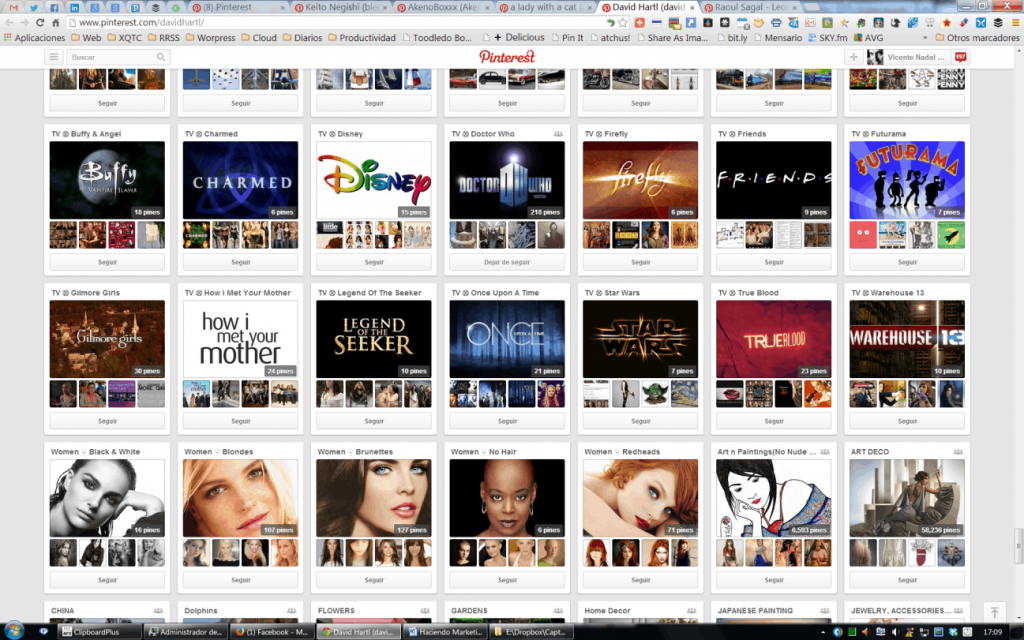This screenshot has height=640, width=1024.
Task: Click the search magnifier icon
Action: pyautogui.click(x=161, y=58)
